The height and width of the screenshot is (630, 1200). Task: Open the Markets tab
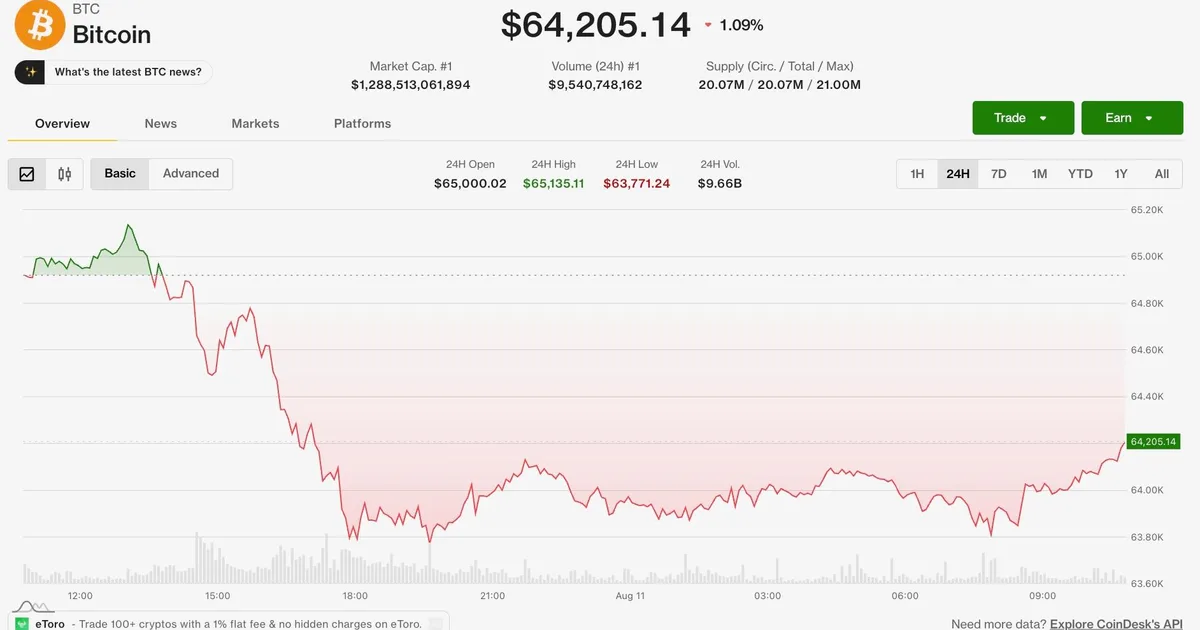pyautogui.click(x=255, y=124)
